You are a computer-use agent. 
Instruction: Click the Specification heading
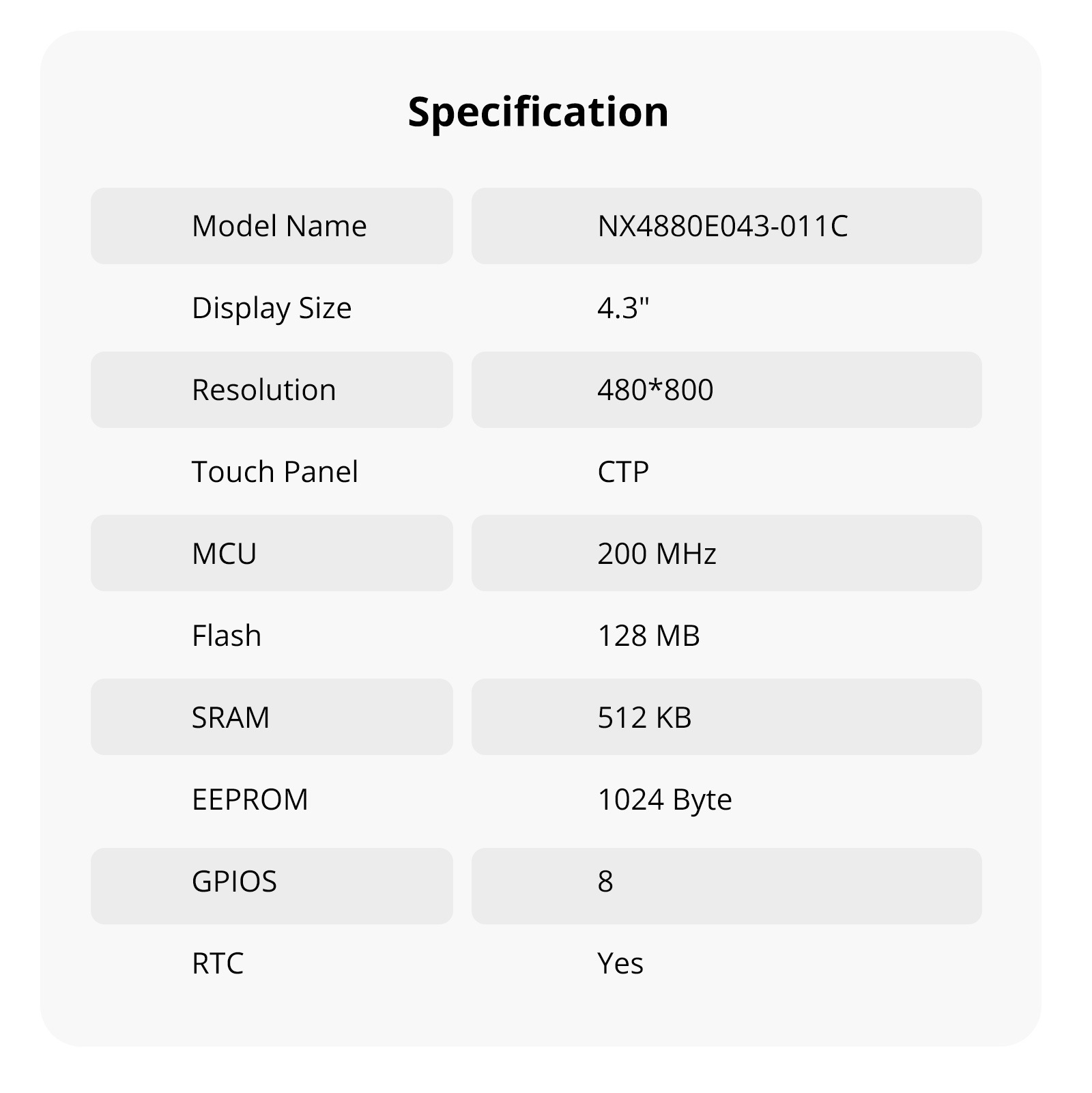(538, 112)
